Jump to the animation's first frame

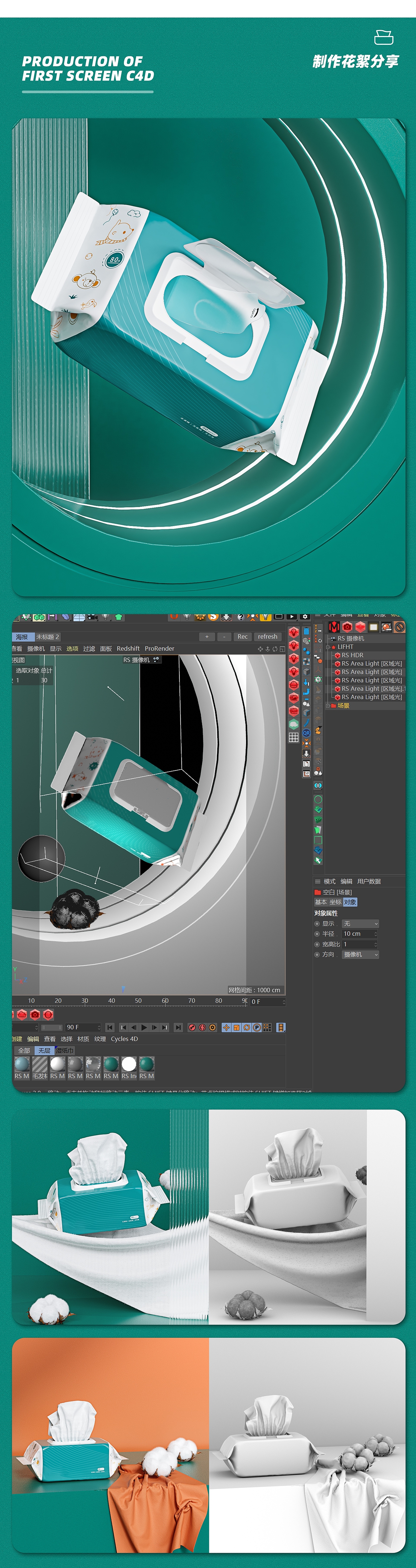point(109,1027)
